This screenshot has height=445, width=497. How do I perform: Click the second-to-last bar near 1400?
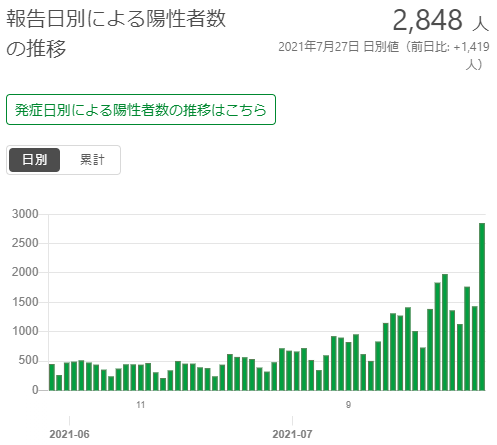tap(474, 348)
